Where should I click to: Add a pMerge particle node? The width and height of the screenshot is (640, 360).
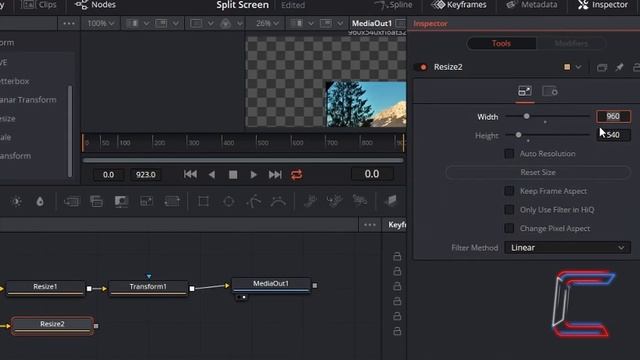click(x=334, y=201)
